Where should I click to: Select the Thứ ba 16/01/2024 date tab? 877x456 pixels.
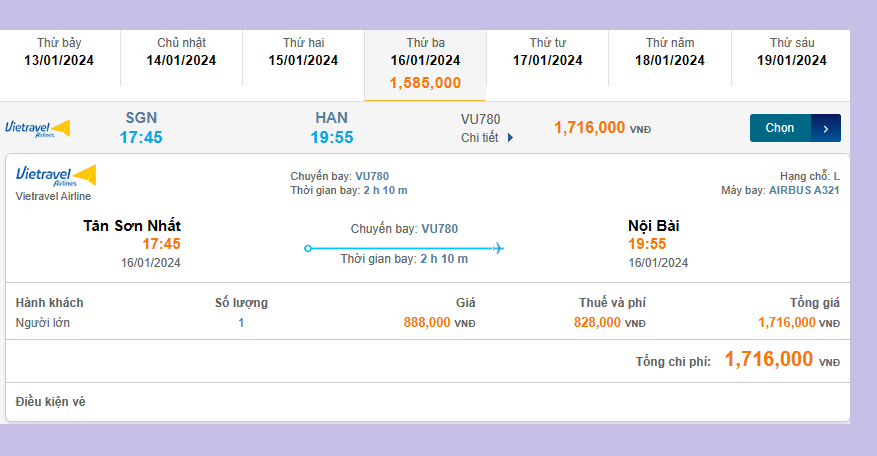425,52
